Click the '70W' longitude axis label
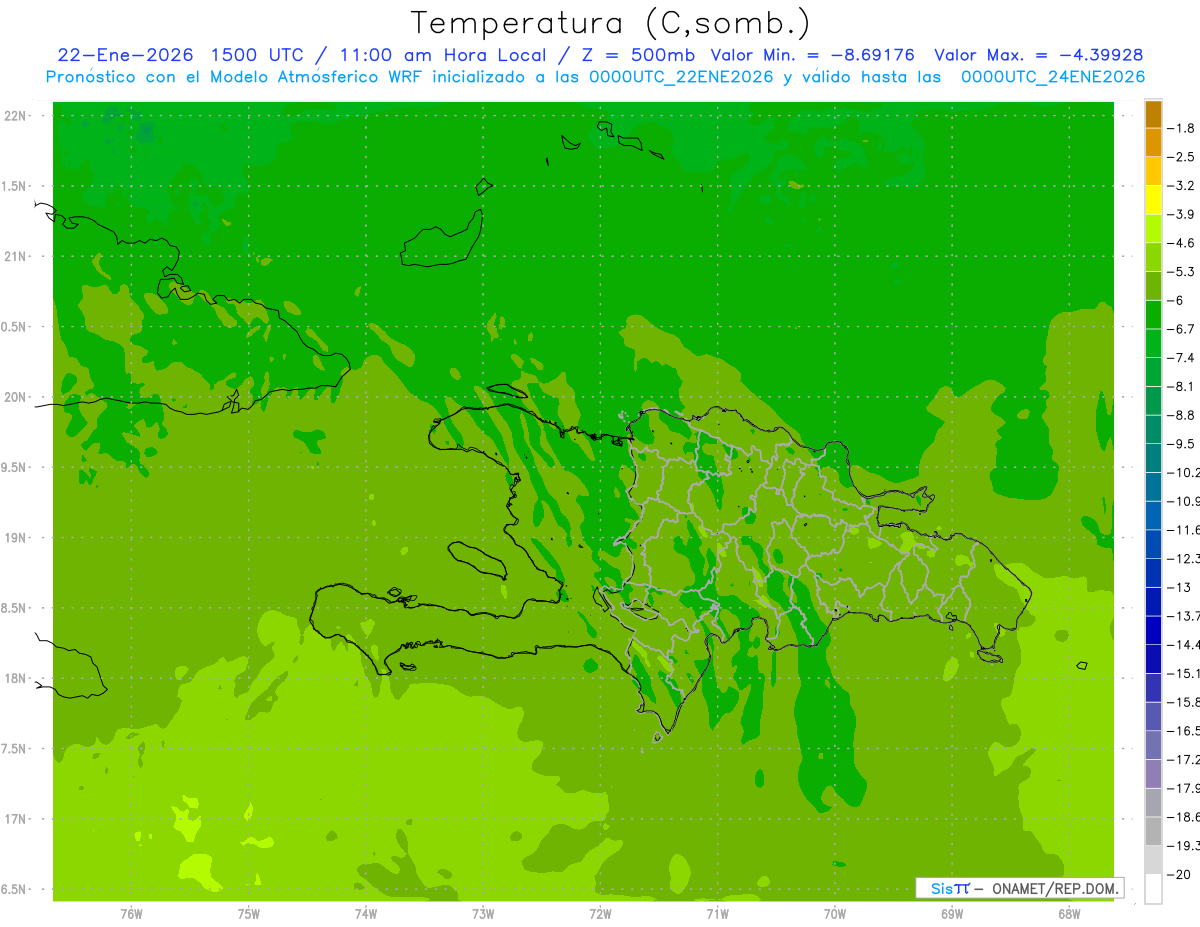The image size is (1200, 927). click(x=835, y=914)
